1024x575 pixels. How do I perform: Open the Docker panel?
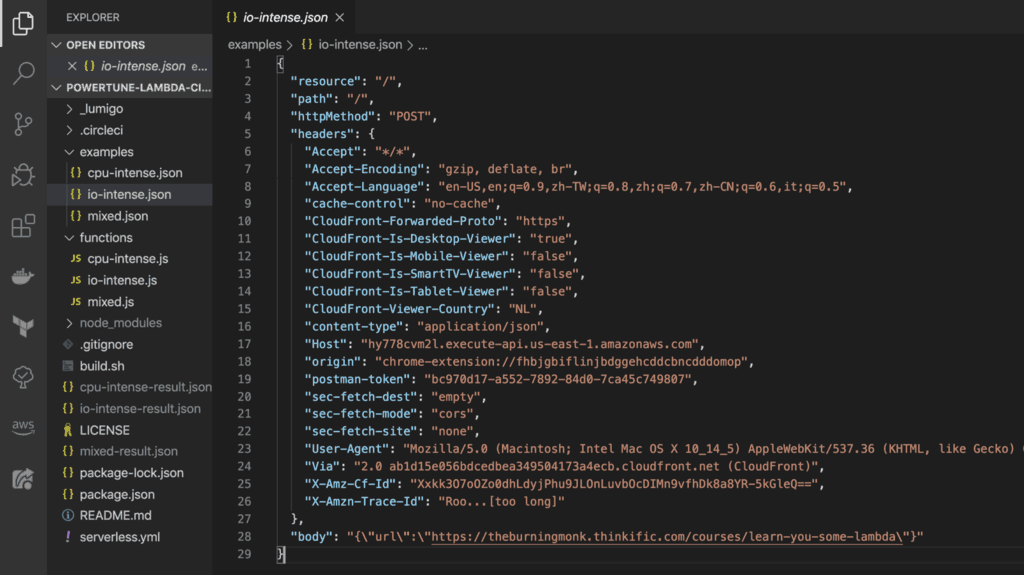tap(22, 277)
